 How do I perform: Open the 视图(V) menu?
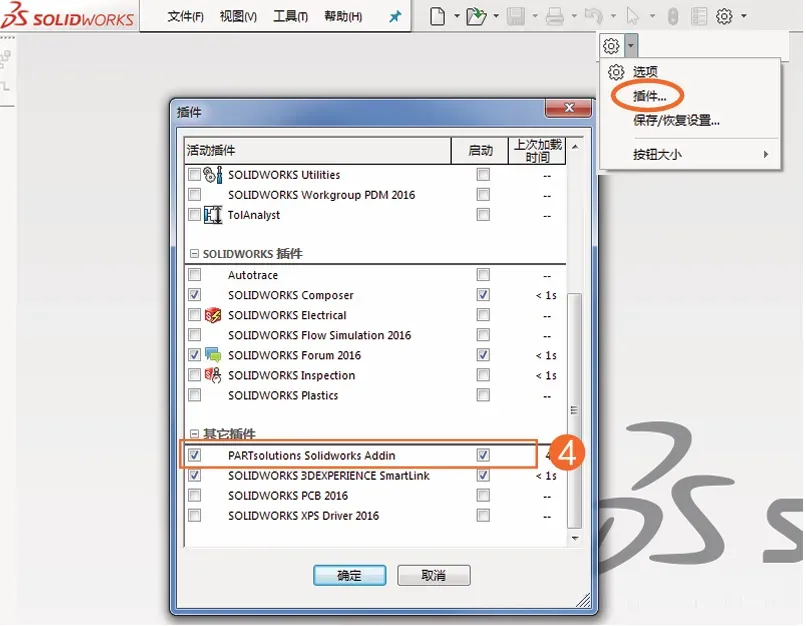[238, 16]
